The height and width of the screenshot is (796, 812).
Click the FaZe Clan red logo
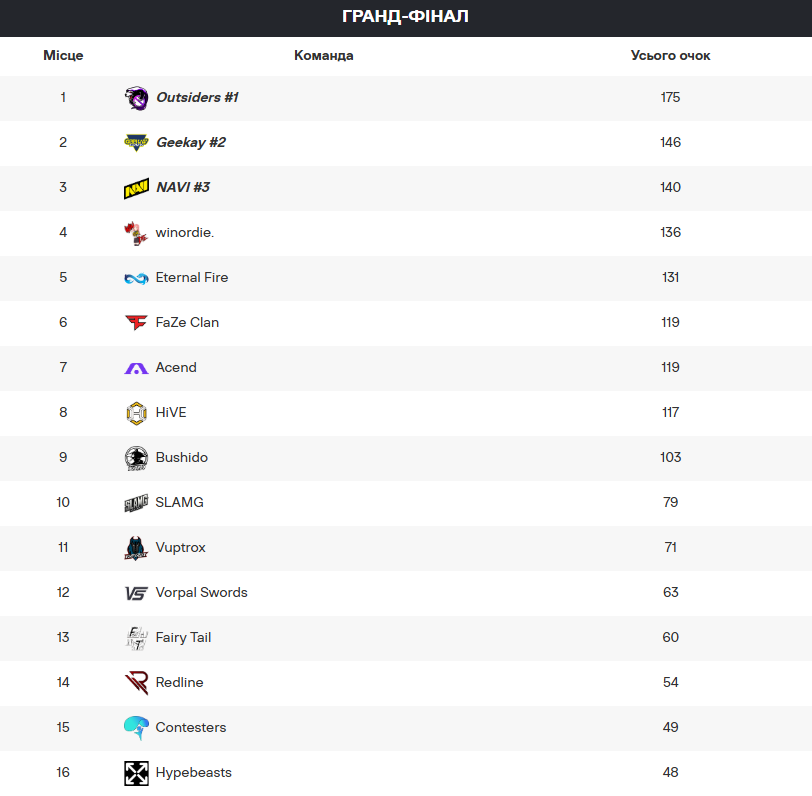[136, 323]
